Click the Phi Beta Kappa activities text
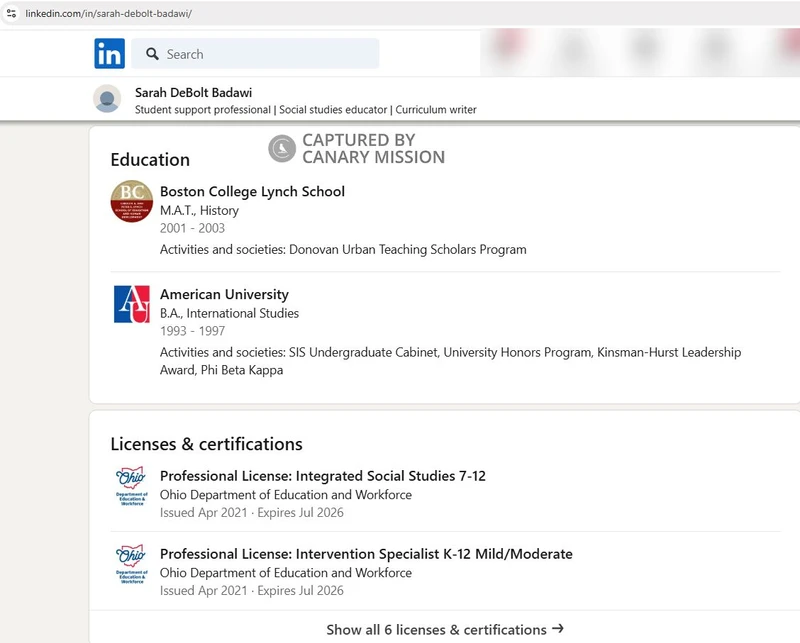The height and width of the screenshot is (643, 800). [242, 370]
